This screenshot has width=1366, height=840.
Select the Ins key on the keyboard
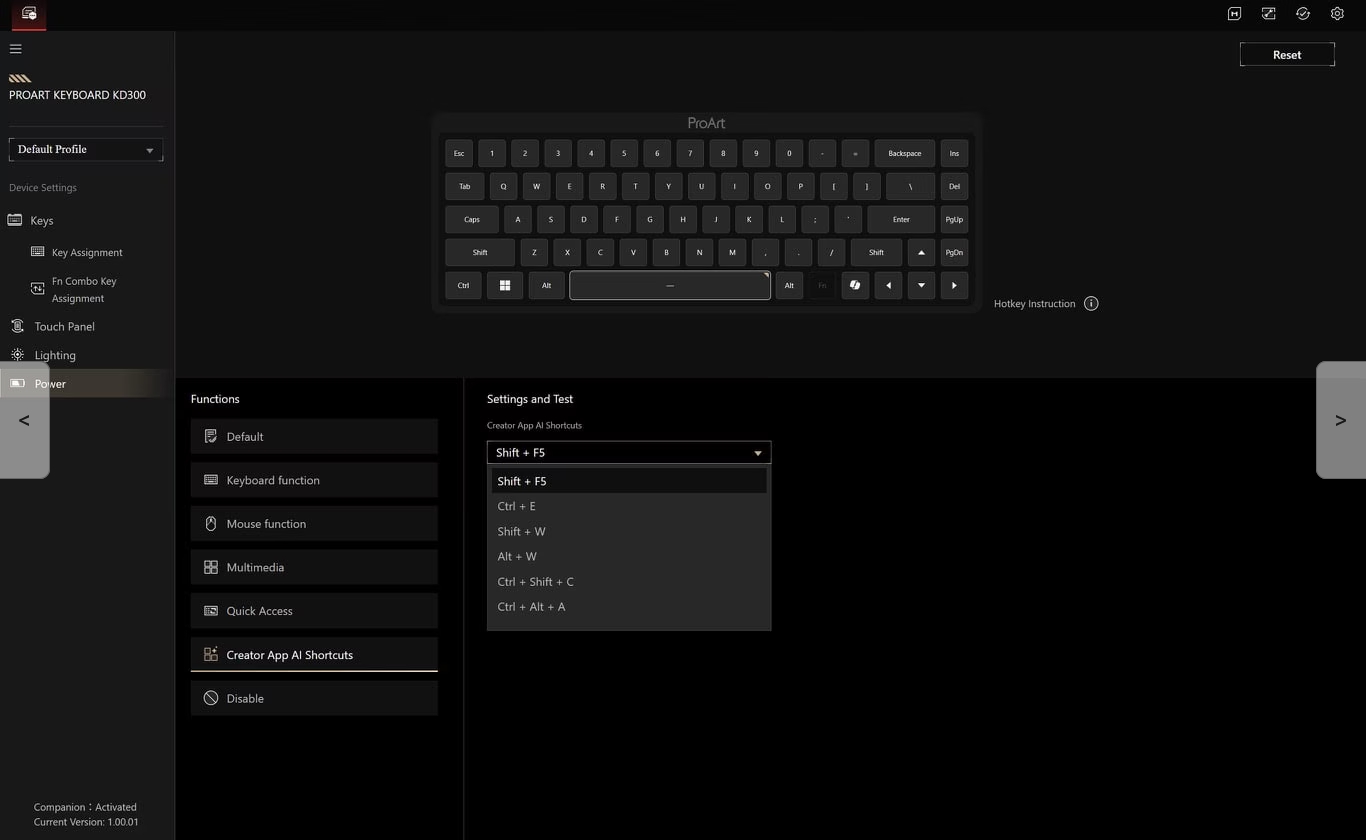954,153
